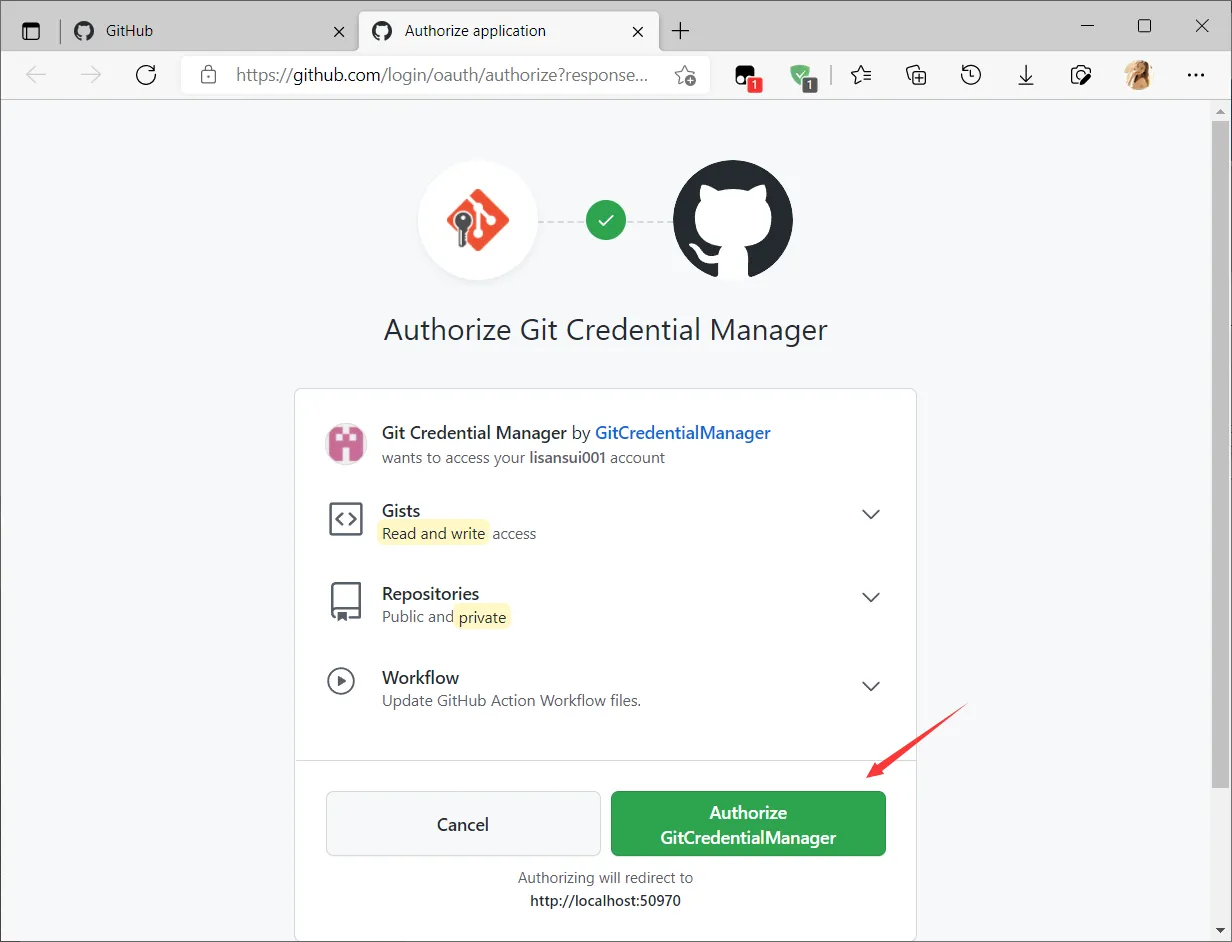Go forward one page

pos(91,75)
